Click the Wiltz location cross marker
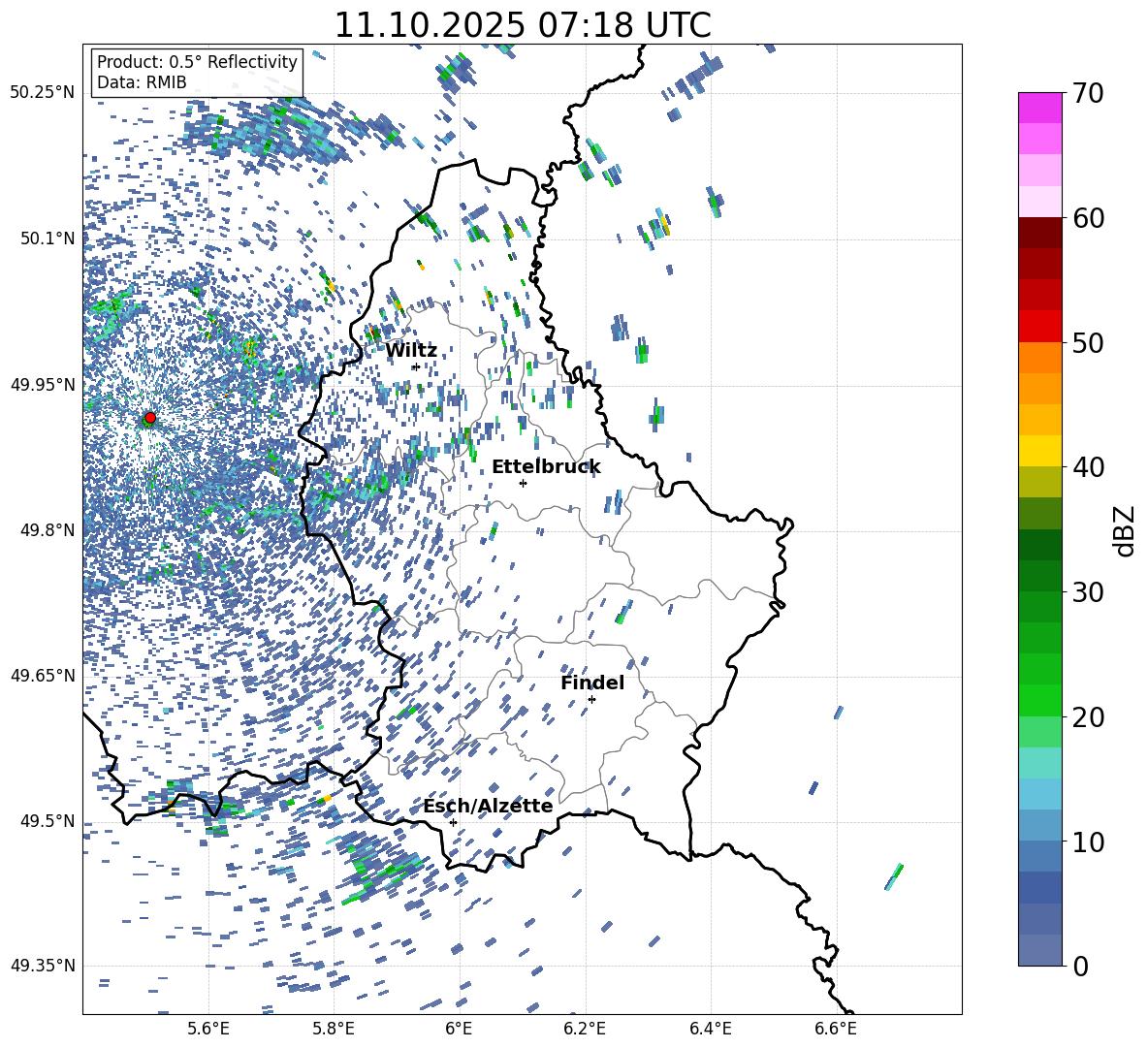 (x=416, y=366)
